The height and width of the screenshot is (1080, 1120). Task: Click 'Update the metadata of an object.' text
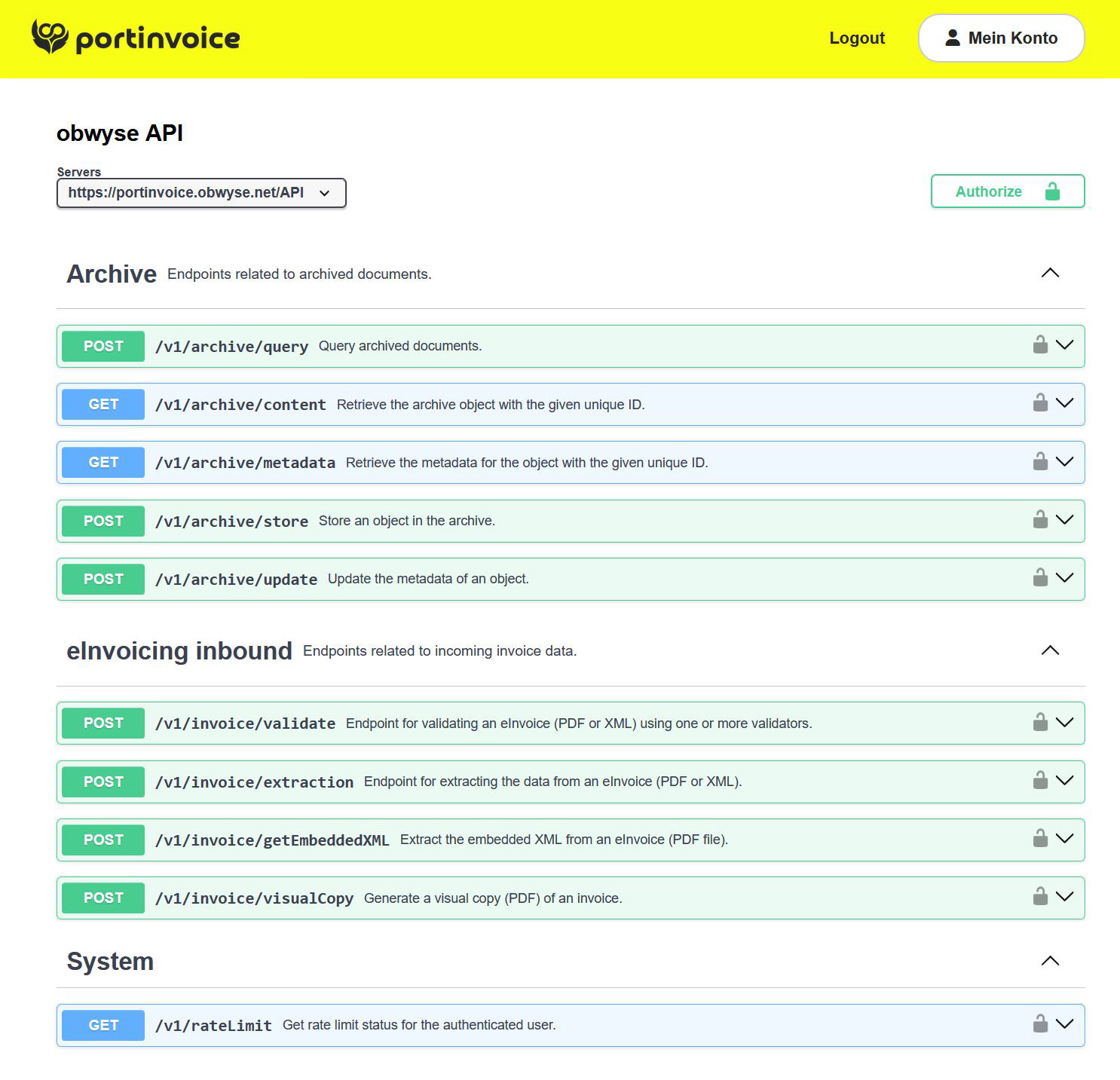(428, 579)
